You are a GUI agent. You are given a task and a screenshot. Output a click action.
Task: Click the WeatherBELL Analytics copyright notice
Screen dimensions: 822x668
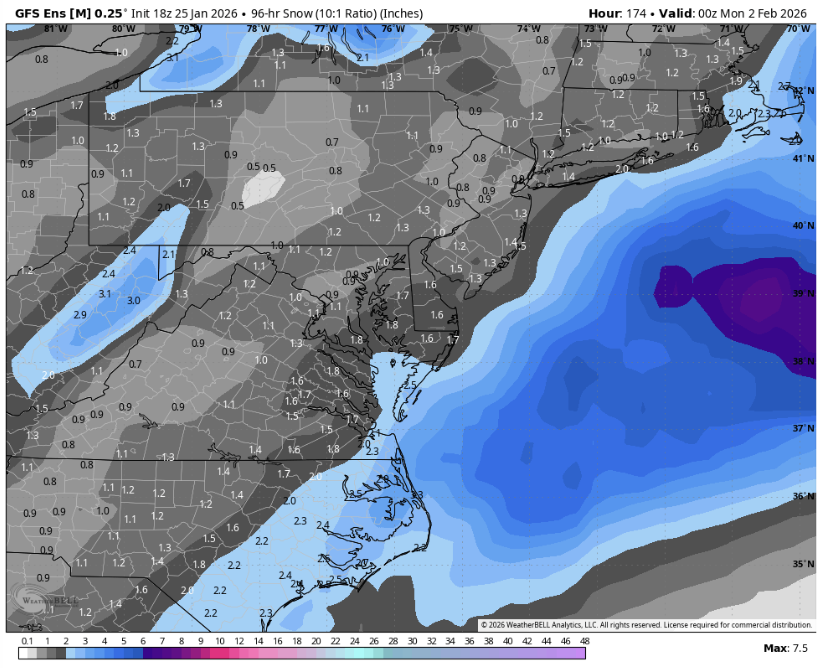tap(646, 625)
